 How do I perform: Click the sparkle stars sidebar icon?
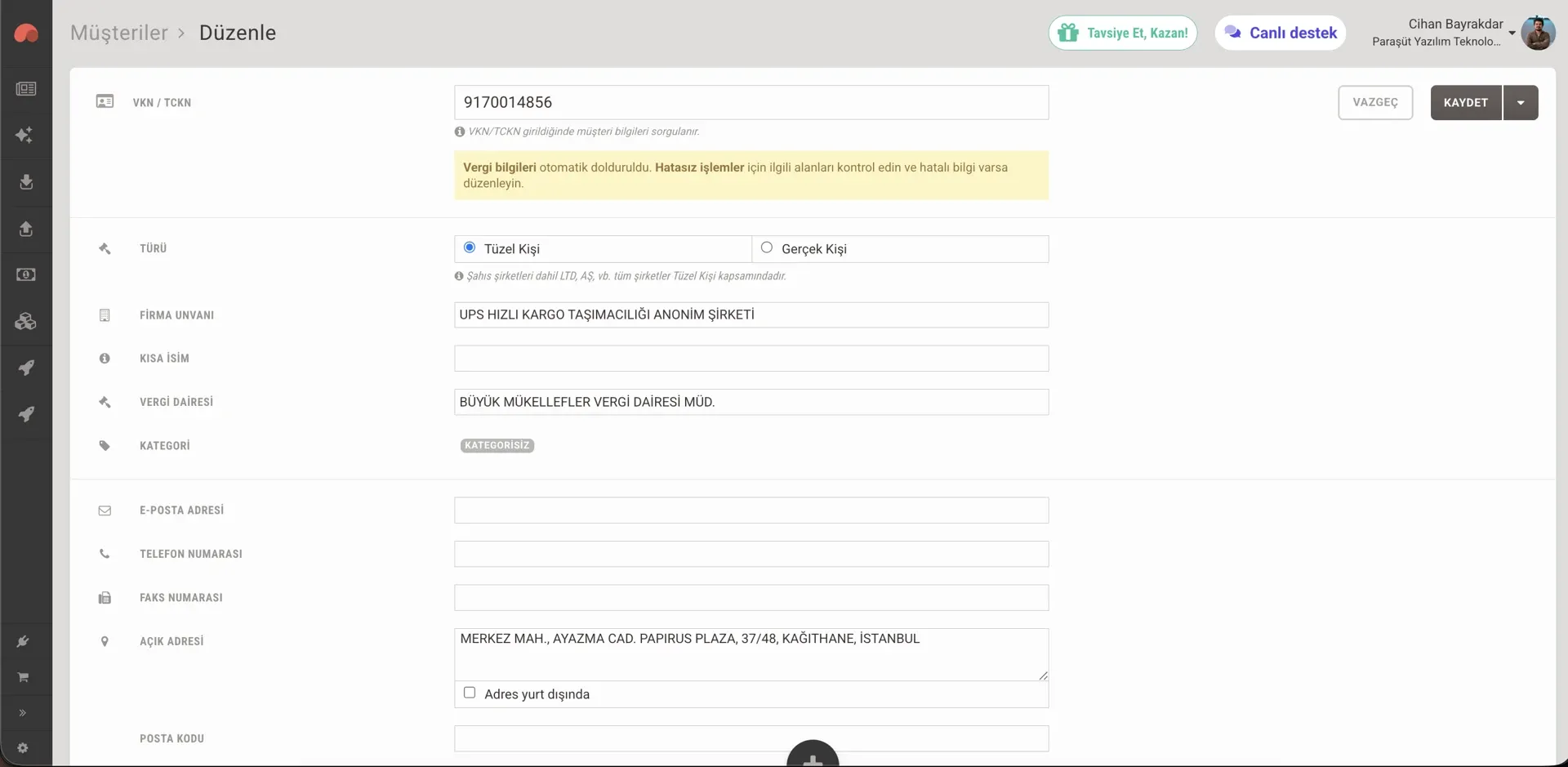(24, 135)
